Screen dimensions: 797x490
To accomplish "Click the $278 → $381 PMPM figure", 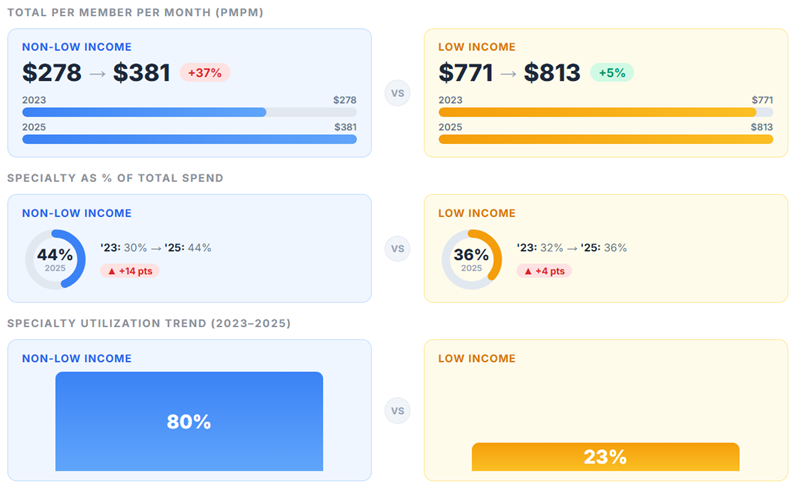I will (97, 72).
